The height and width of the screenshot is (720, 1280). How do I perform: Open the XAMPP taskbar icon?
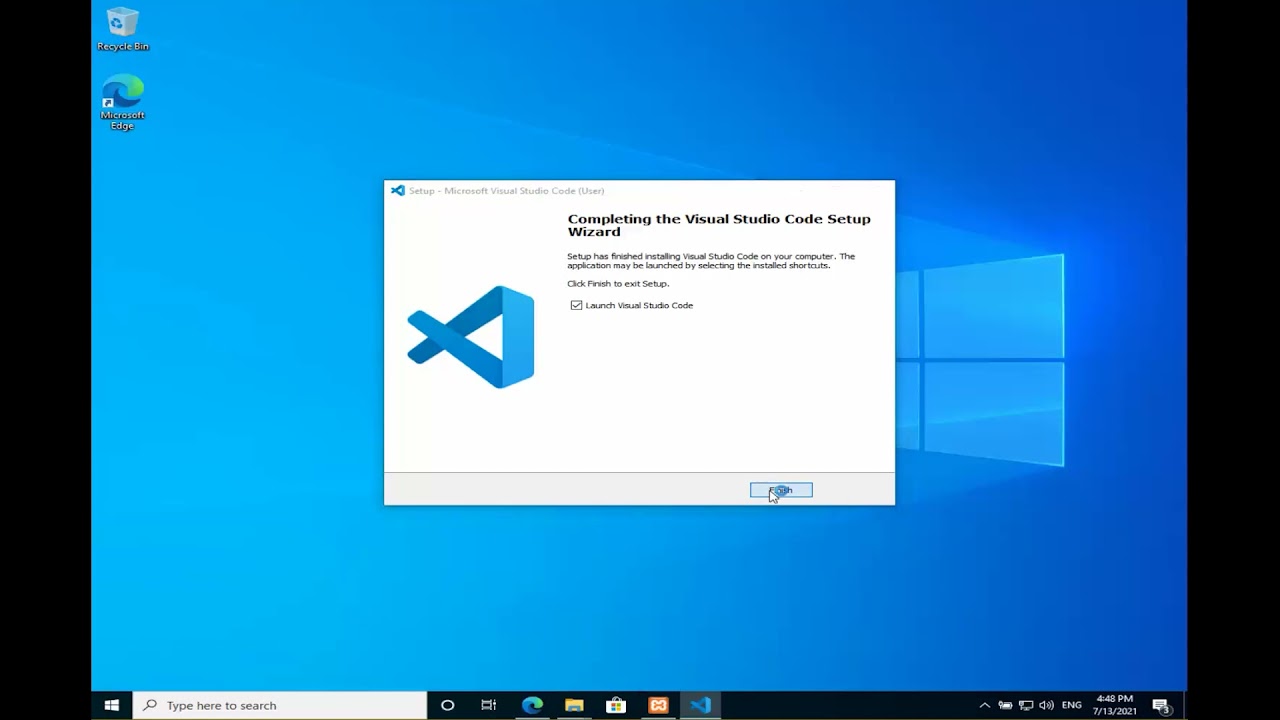pos(658,705)
